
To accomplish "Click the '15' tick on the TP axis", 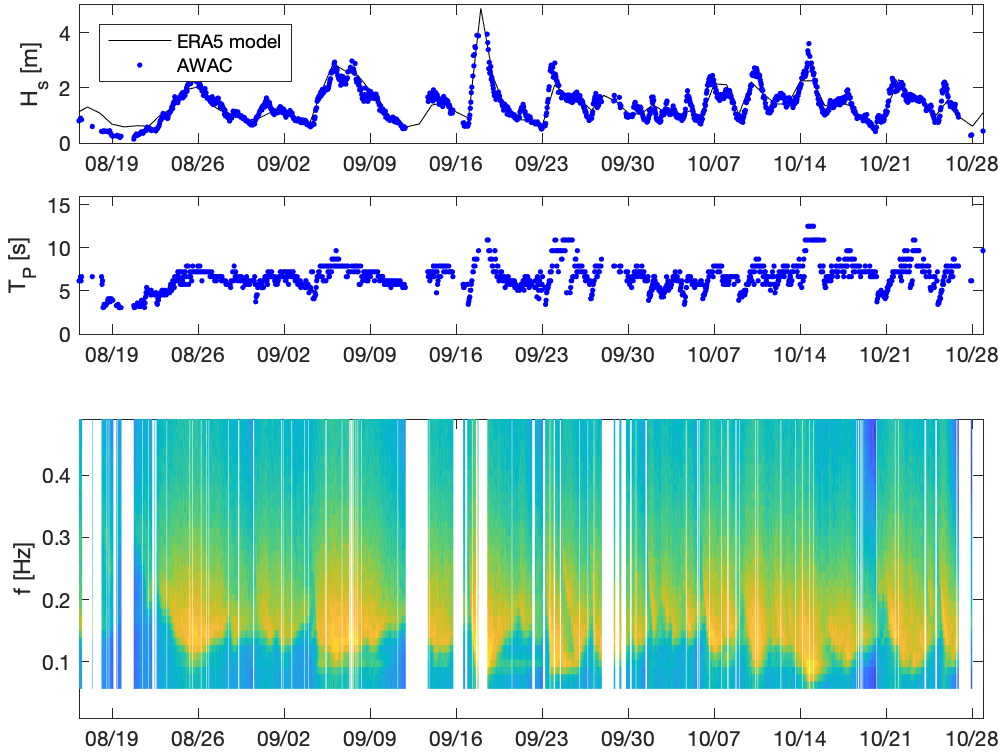I will tap(60, 206).
